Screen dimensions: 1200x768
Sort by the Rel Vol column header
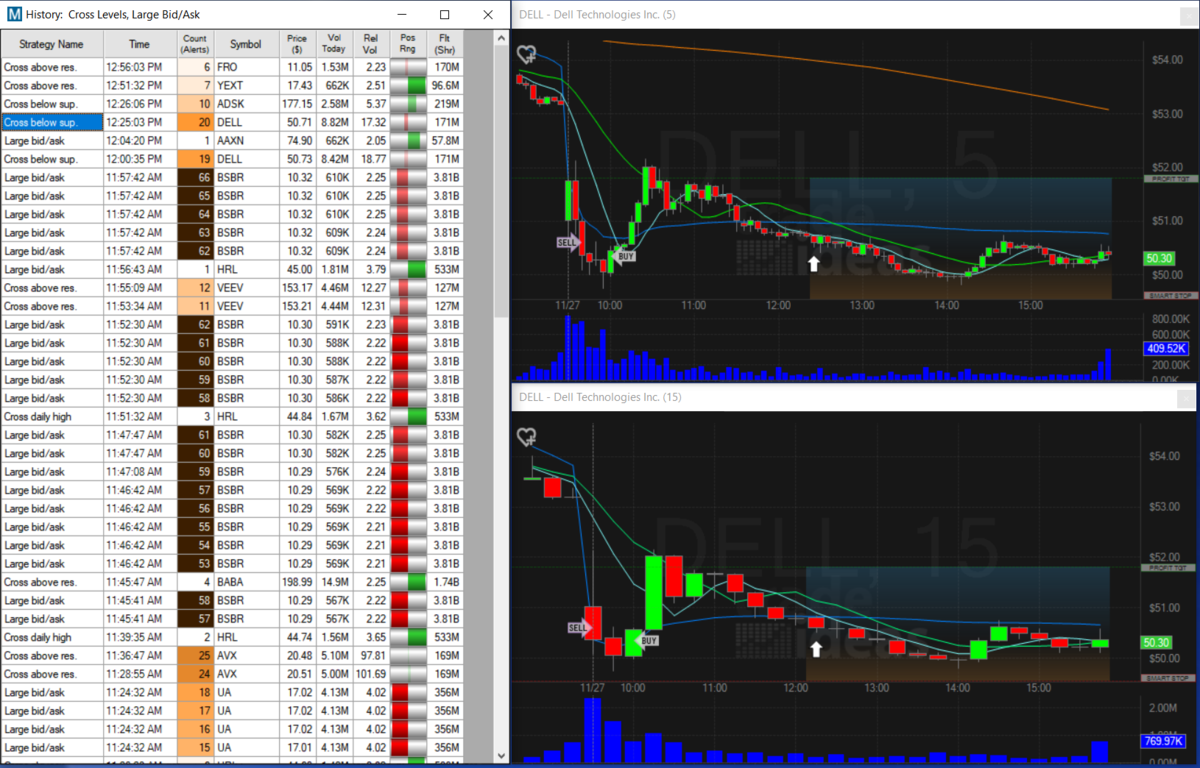click(x=372, y=44)
